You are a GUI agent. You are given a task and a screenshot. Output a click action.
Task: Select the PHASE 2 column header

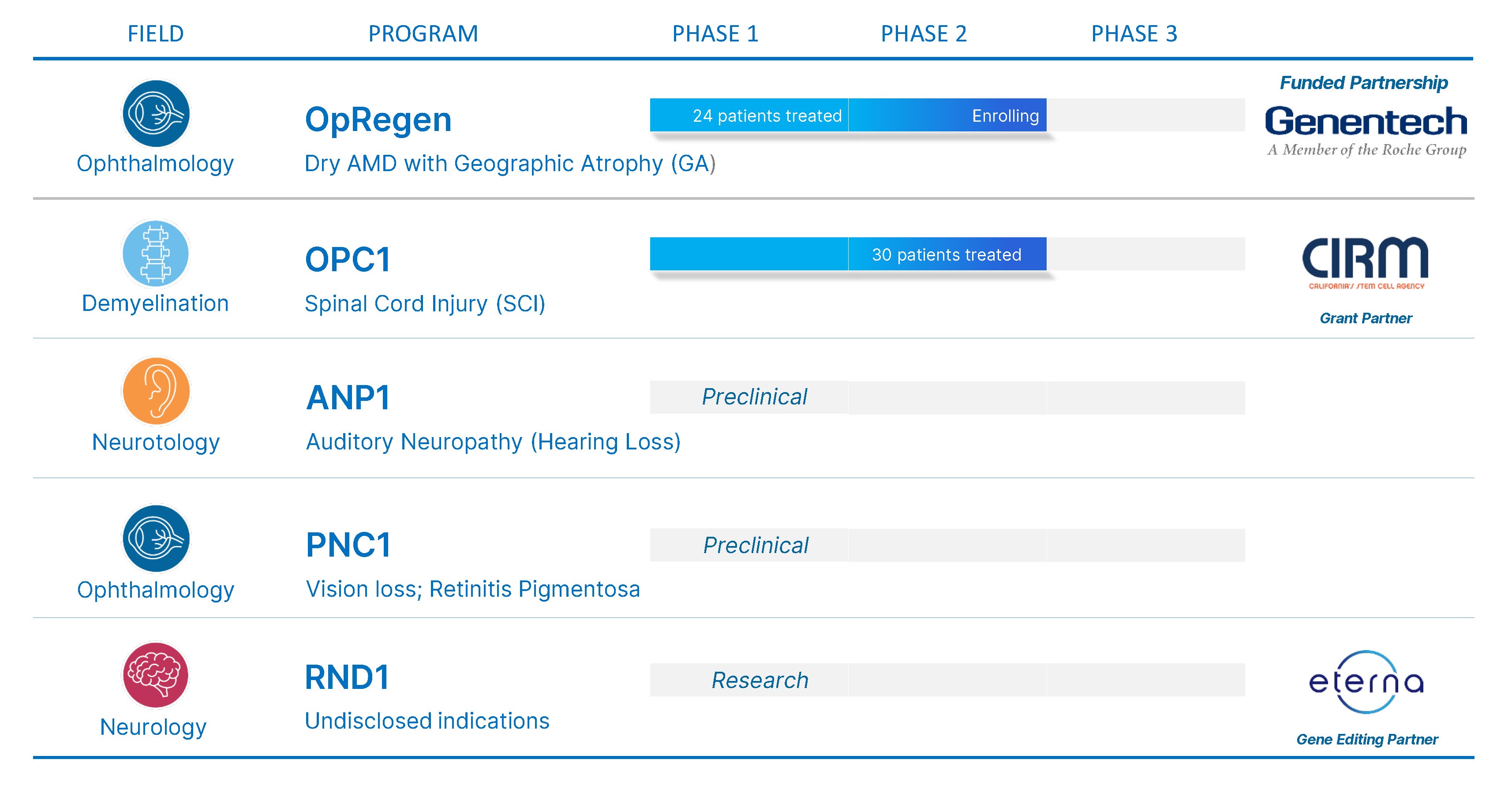(x=924, y=34)
